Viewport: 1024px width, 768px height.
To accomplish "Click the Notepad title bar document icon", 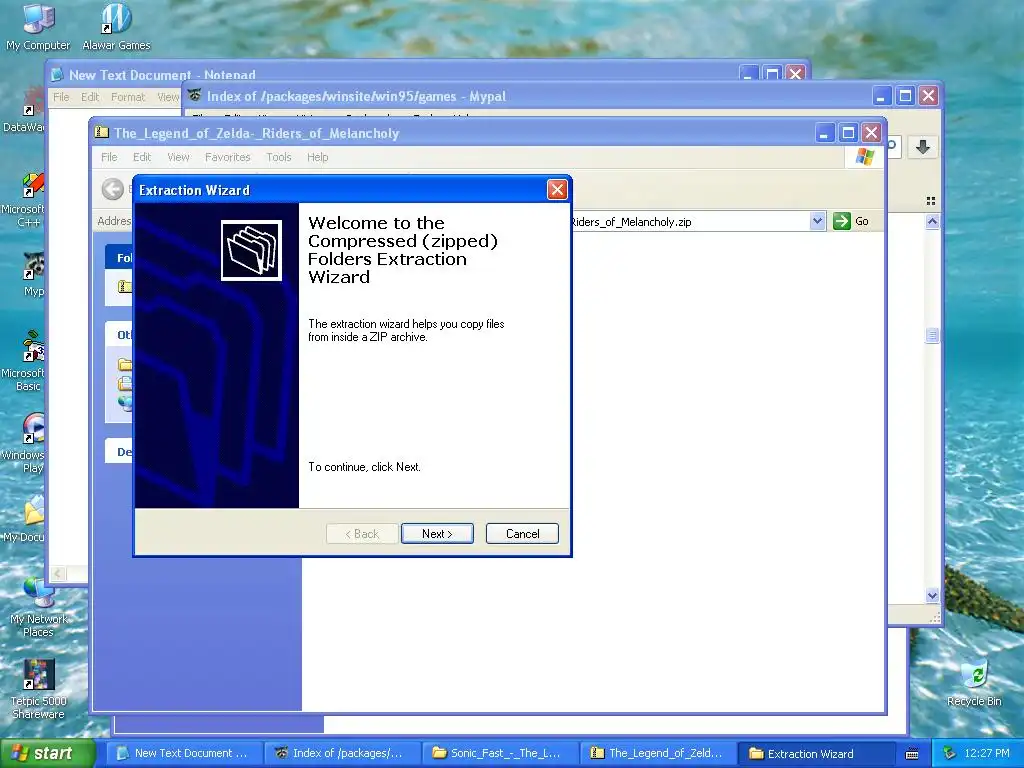I will [x=57, y=74].
